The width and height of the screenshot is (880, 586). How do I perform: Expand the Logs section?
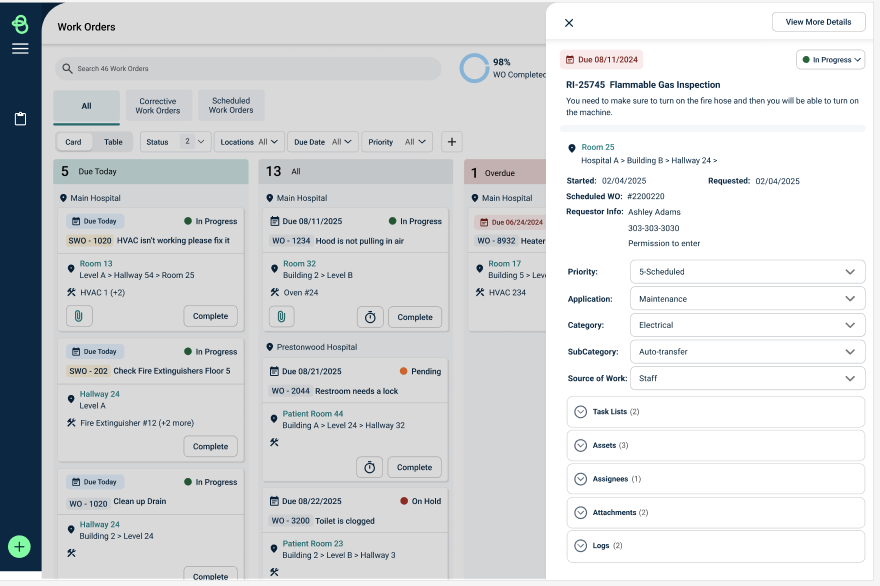pos(716,546)
